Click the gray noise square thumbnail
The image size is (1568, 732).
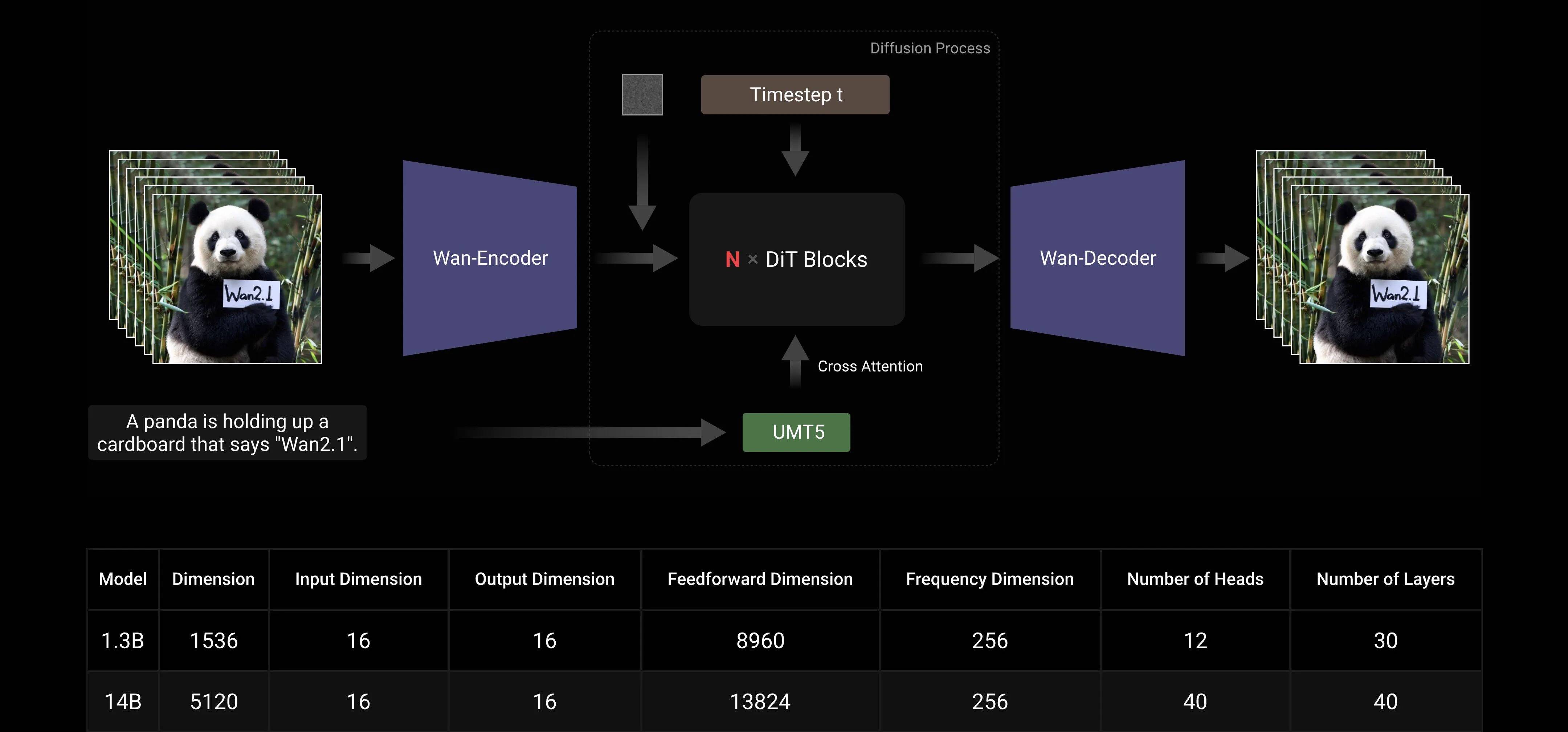pyautogui.click(x=642, y=95)
